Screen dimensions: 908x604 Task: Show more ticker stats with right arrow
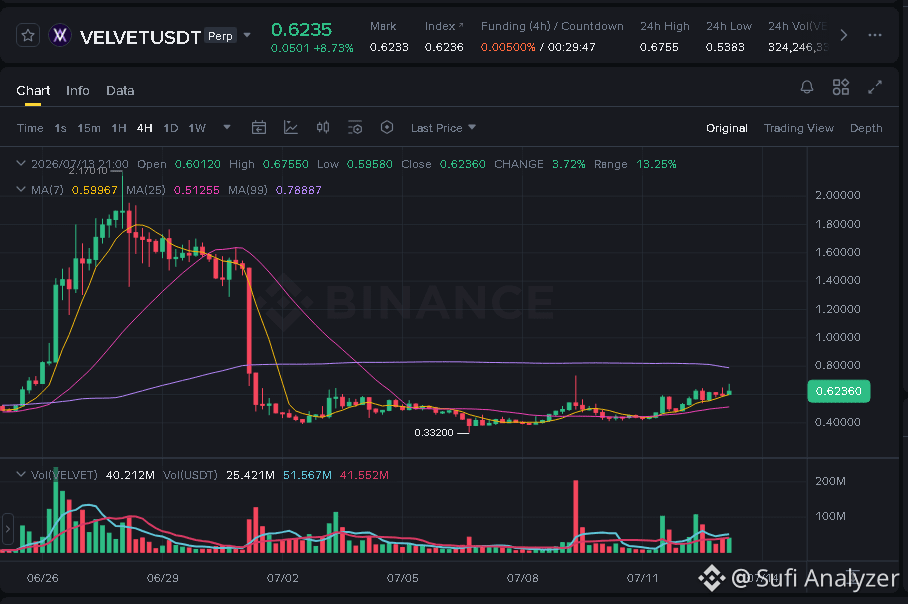(844, 35)
